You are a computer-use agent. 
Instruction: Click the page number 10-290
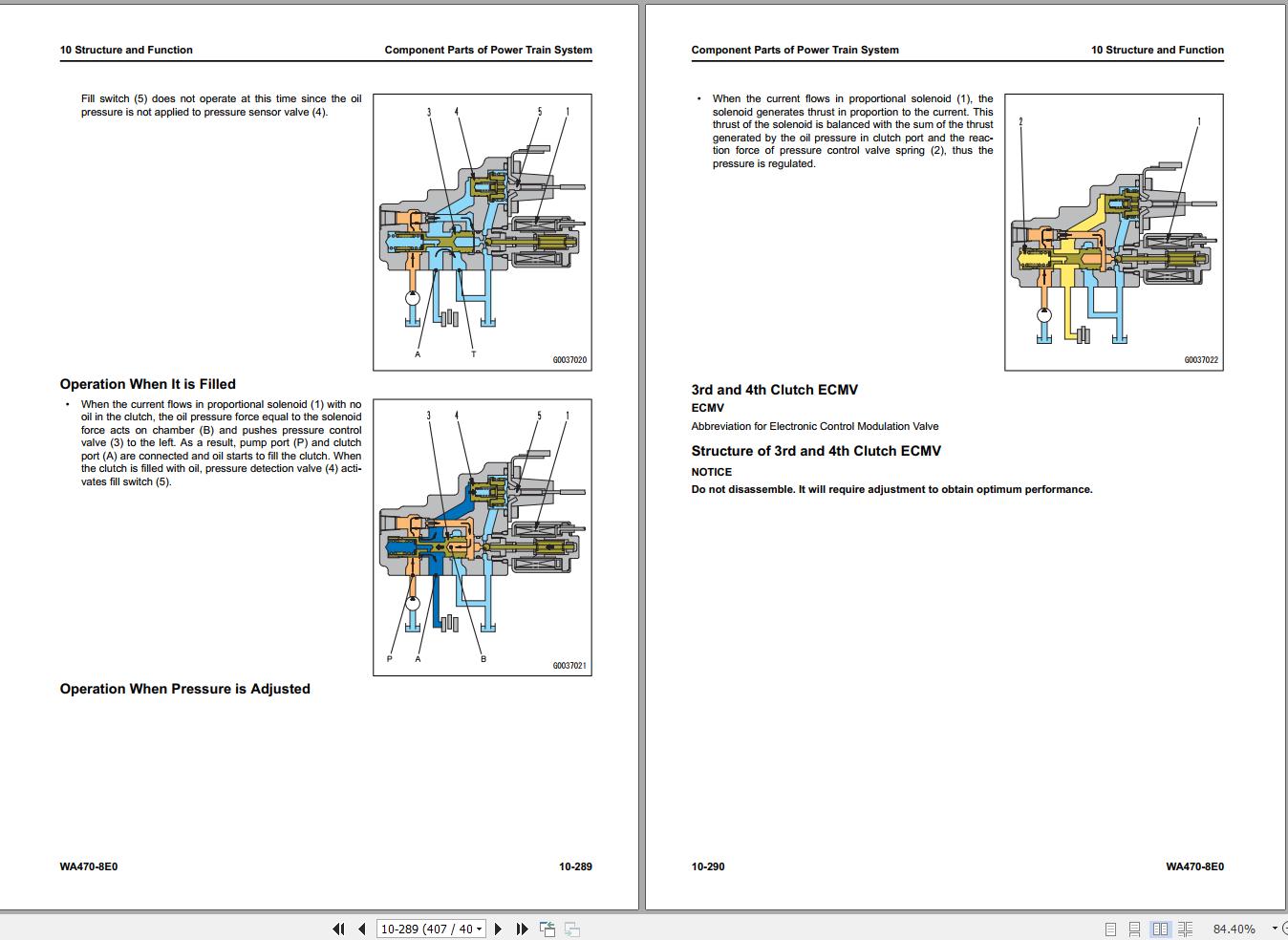click(x=708, y=866)
